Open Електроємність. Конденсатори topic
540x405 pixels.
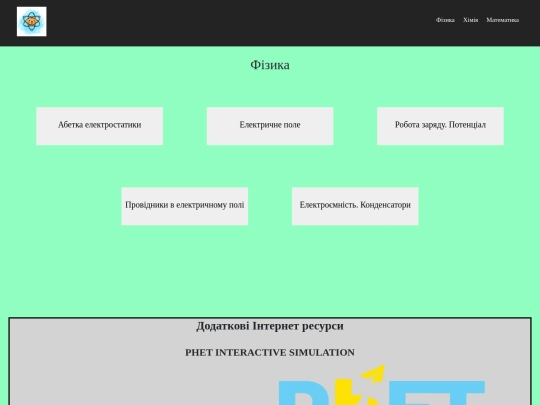pyautogui.click(x=355, y=206)
